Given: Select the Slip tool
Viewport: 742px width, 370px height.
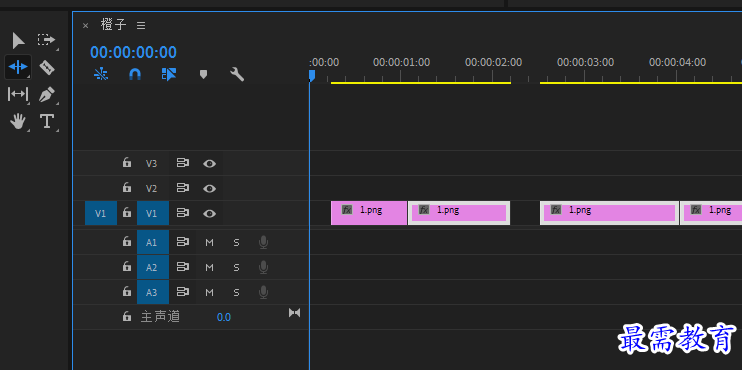Looking at the screenshot, I should pos(18,95).
